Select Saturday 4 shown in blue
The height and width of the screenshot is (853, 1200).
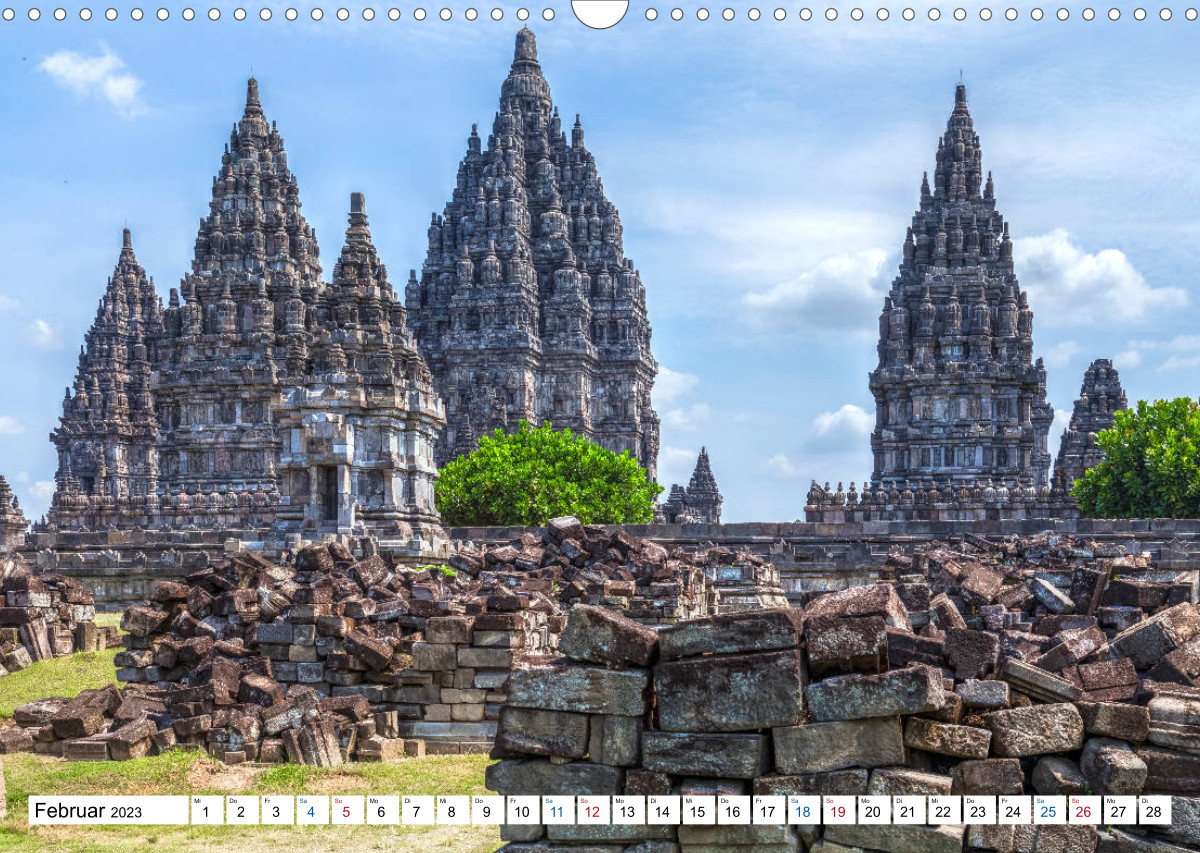click(310, 810)
